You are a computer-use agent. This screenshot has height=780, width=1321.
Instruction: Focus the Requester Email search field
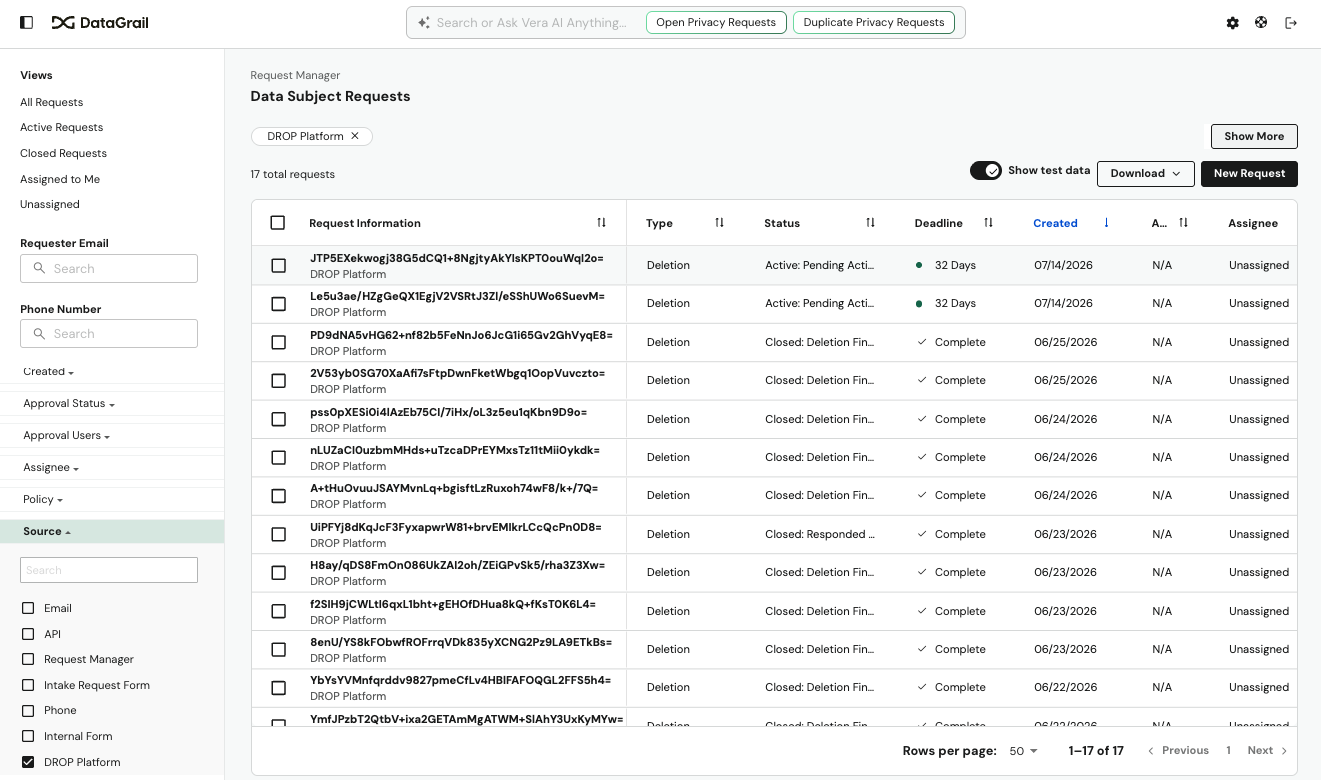(109, 268)
